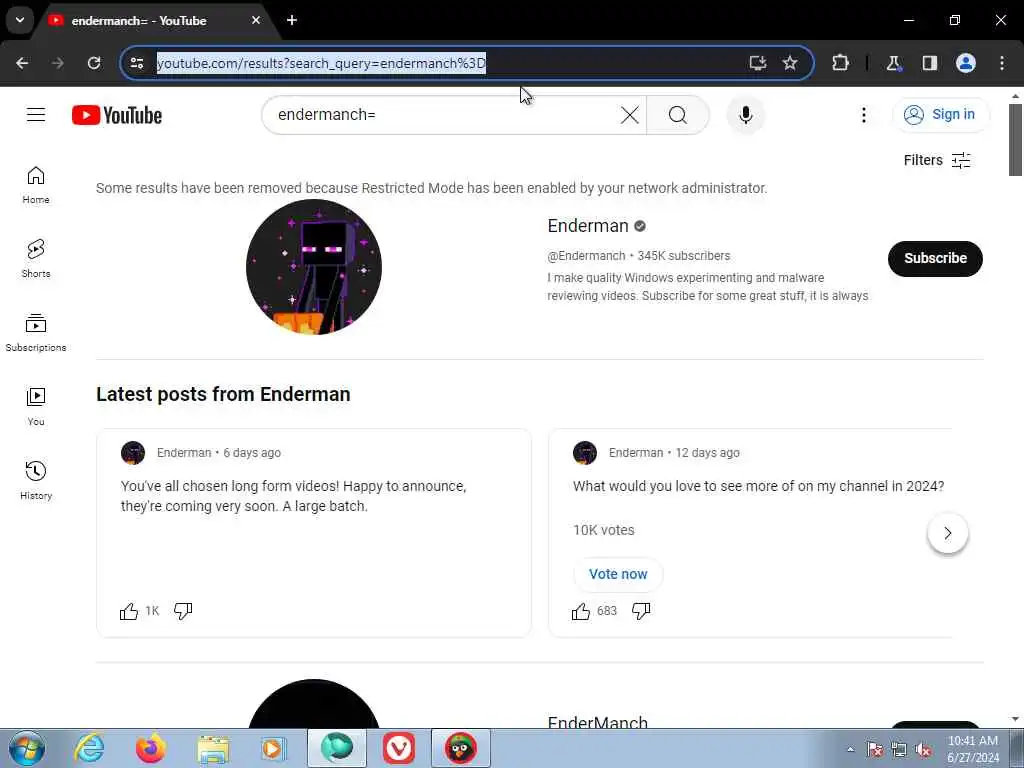
Task: Click the browser address bar URL
Action: [321, 63]
